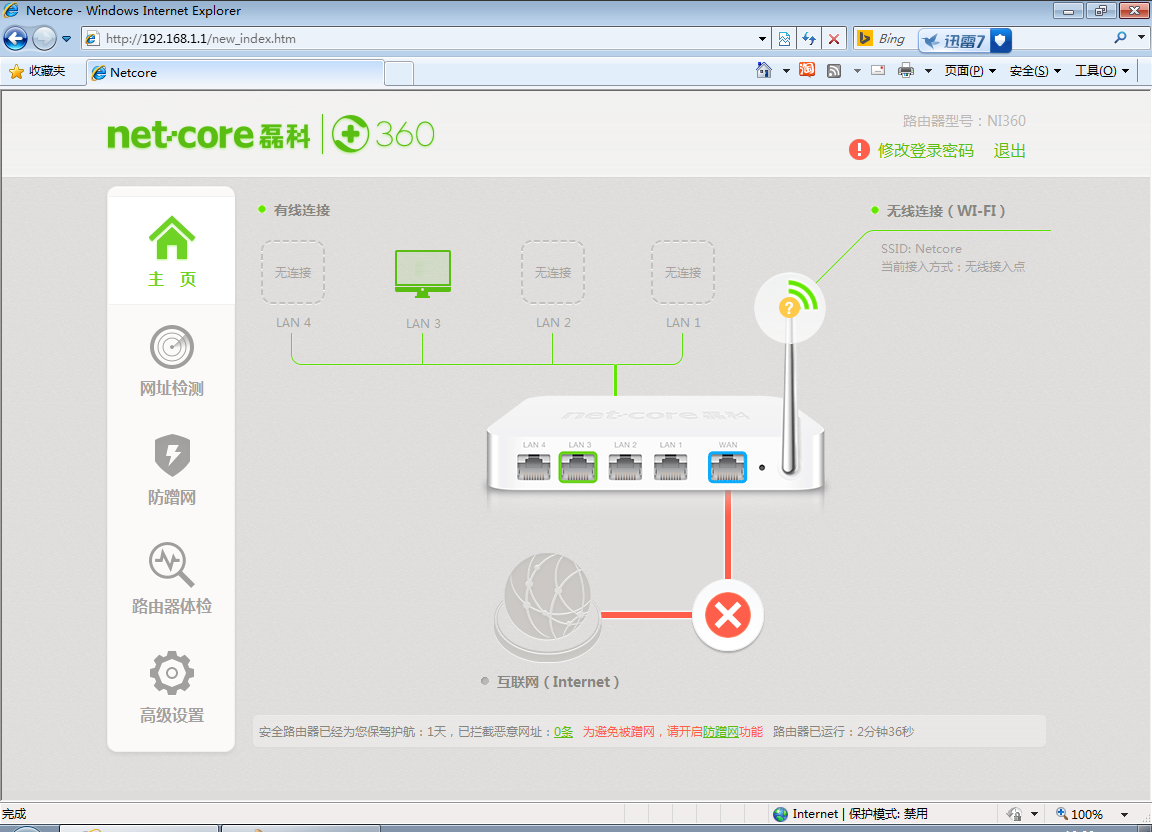
Task: Click the Wi-Fi signal status icon
Action: point(790,307)
